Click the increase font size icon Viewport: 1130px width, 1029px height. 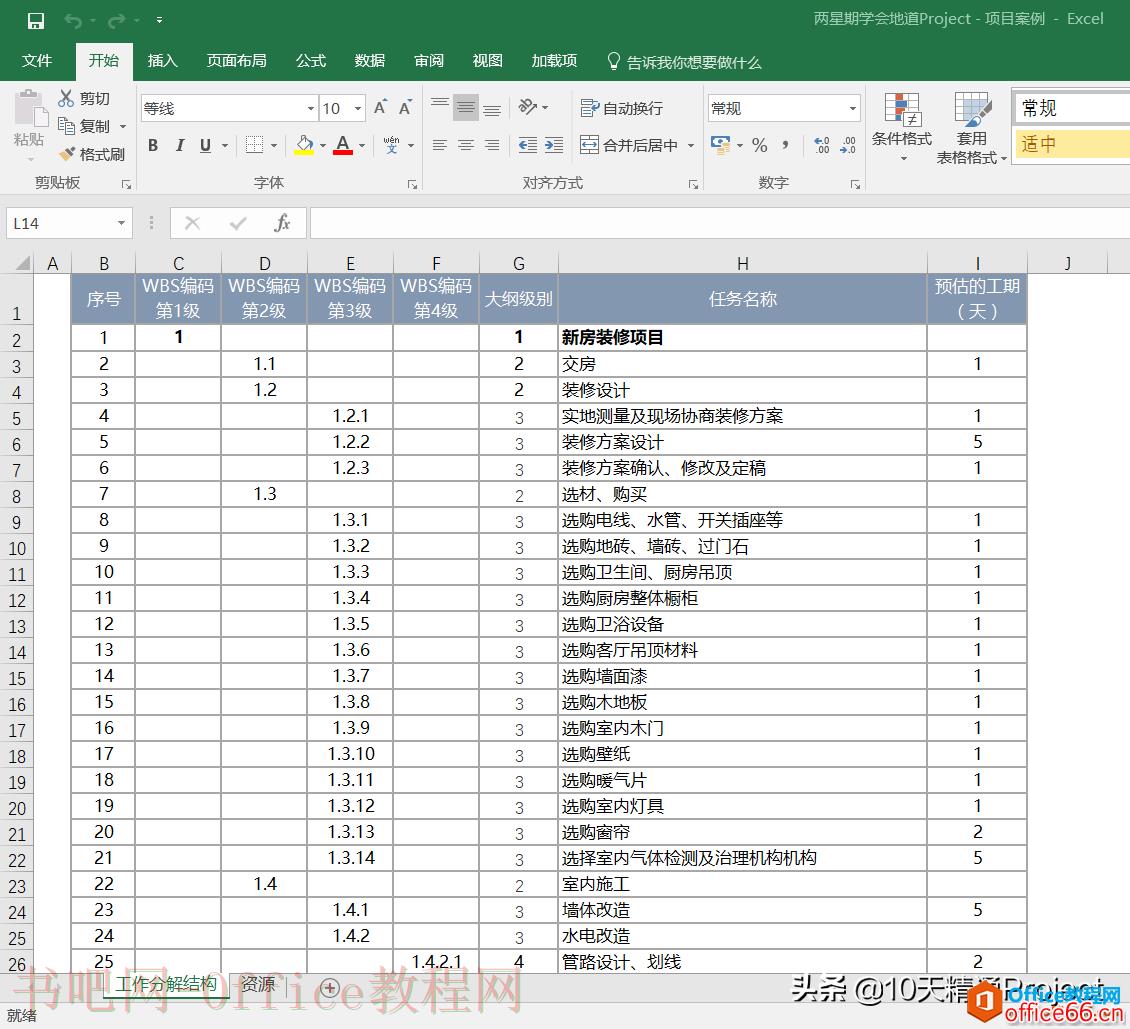pos(381,107)
